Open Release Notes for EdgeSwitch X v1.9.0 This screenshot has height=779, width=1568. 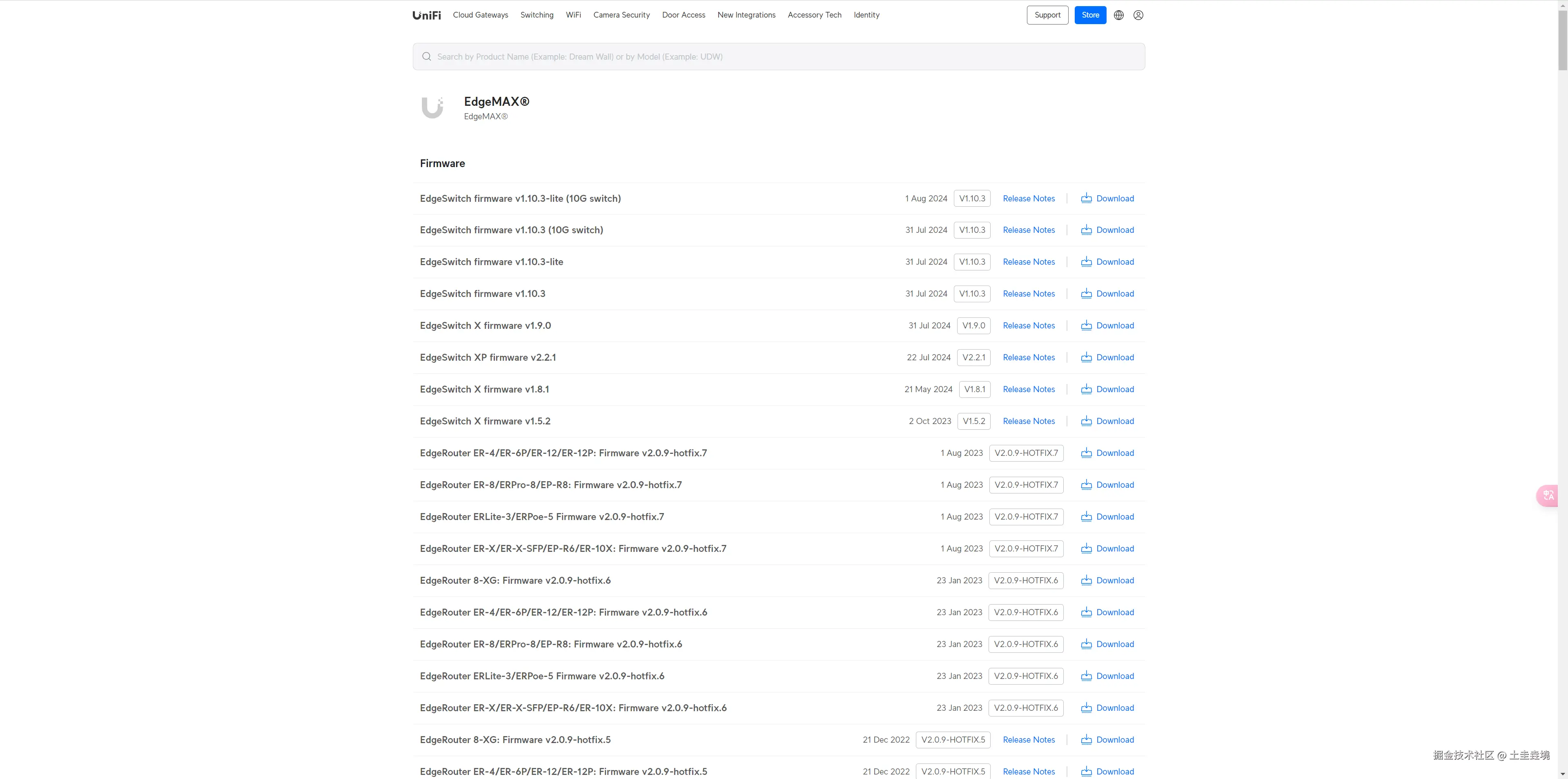point(1028,326)
